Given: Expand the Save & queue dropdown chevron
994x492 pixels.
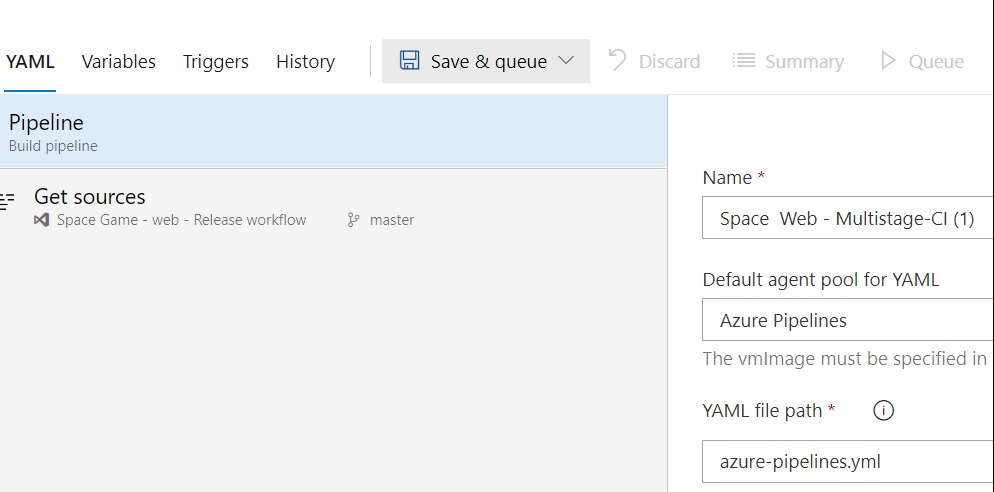Looking at the screenshot, I should [x=566, y=61].
